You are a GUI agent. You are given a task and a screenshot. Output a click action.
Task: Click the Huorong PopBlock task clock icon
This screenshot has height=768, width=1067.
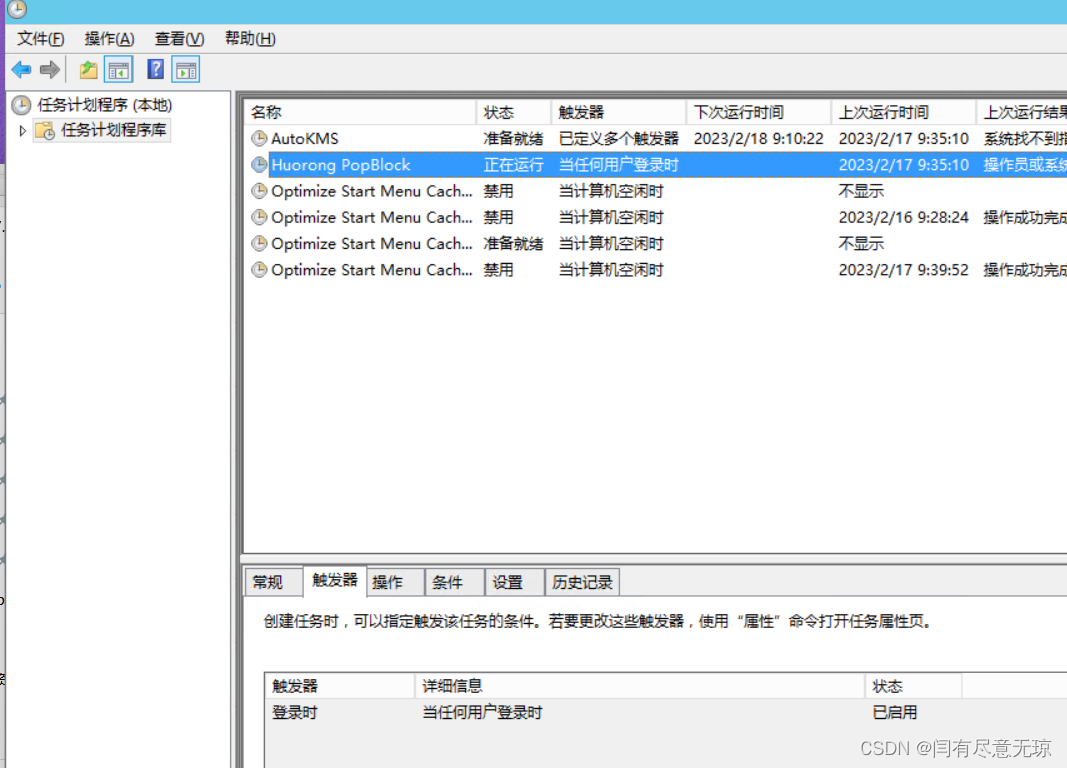click(259, 165)
